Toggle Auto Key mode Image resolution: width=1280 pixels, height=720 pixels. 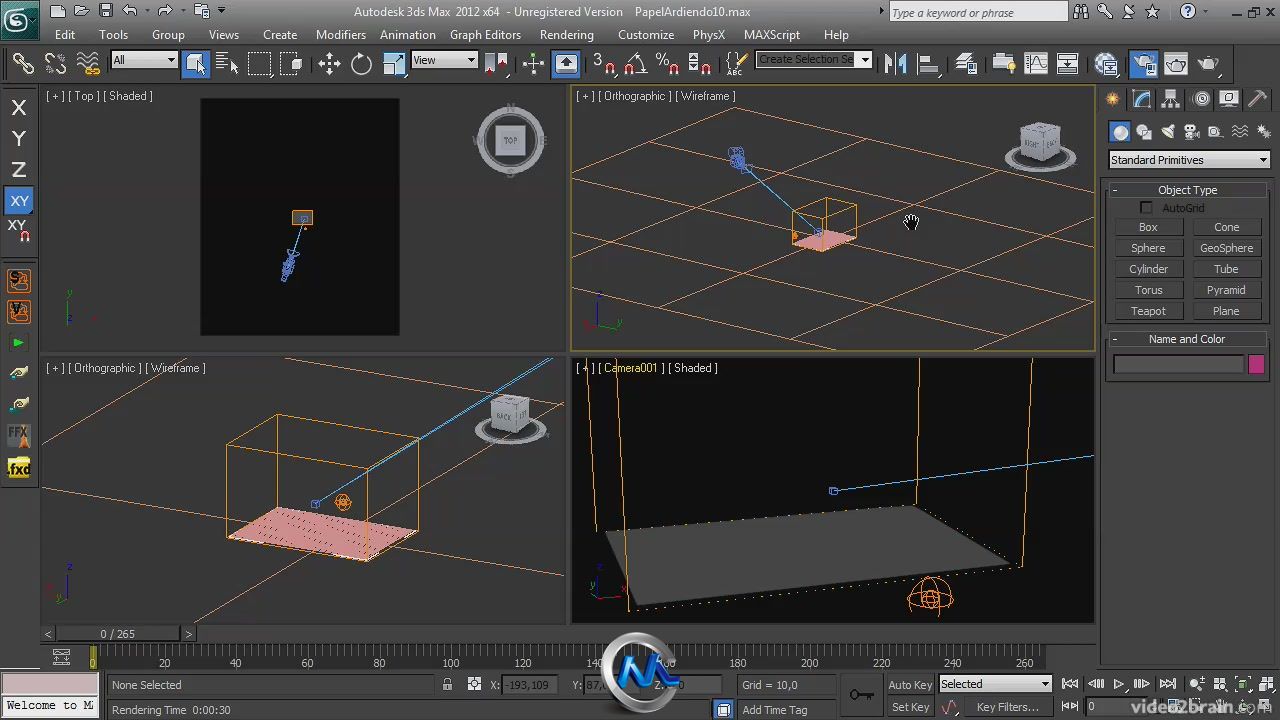tap(910, 685)
